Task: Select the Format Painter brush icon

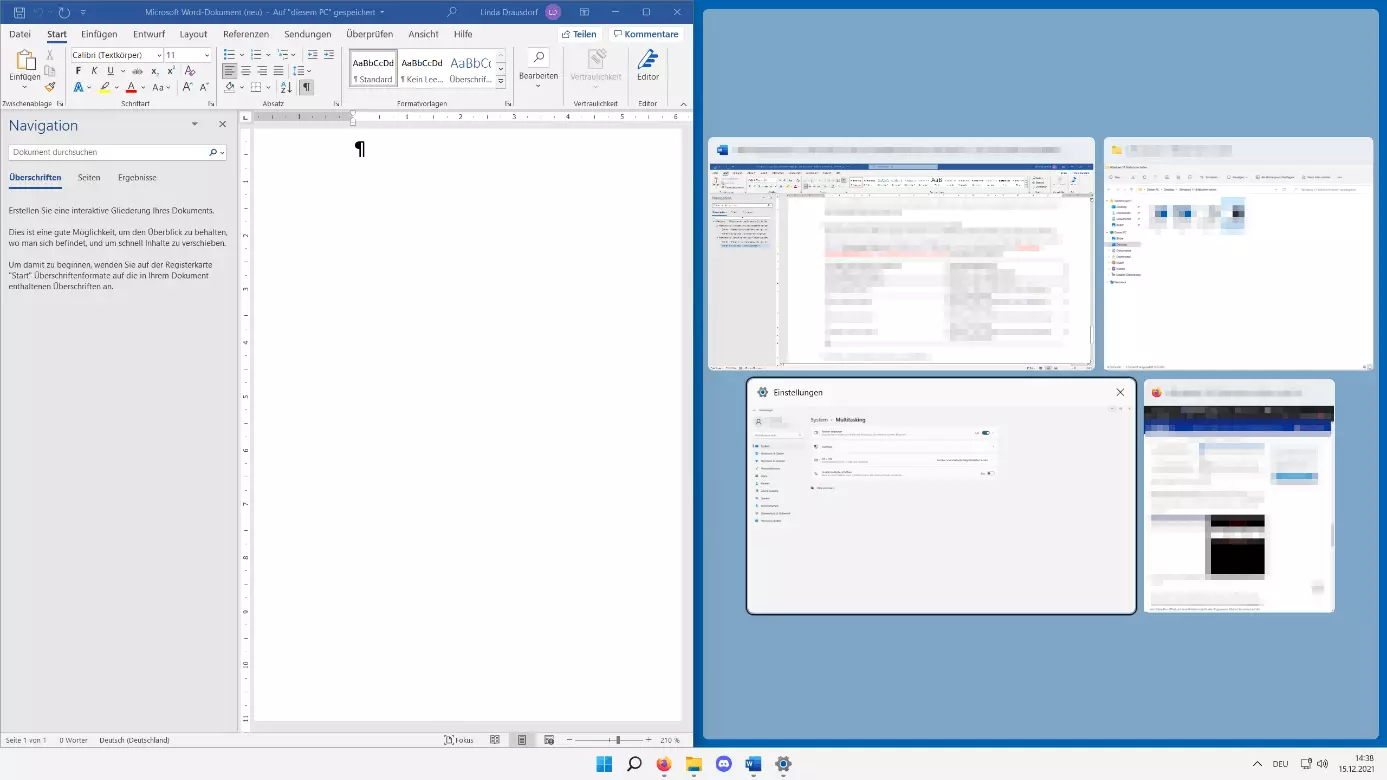Action: pyautogui.click(x=50, y=87)
